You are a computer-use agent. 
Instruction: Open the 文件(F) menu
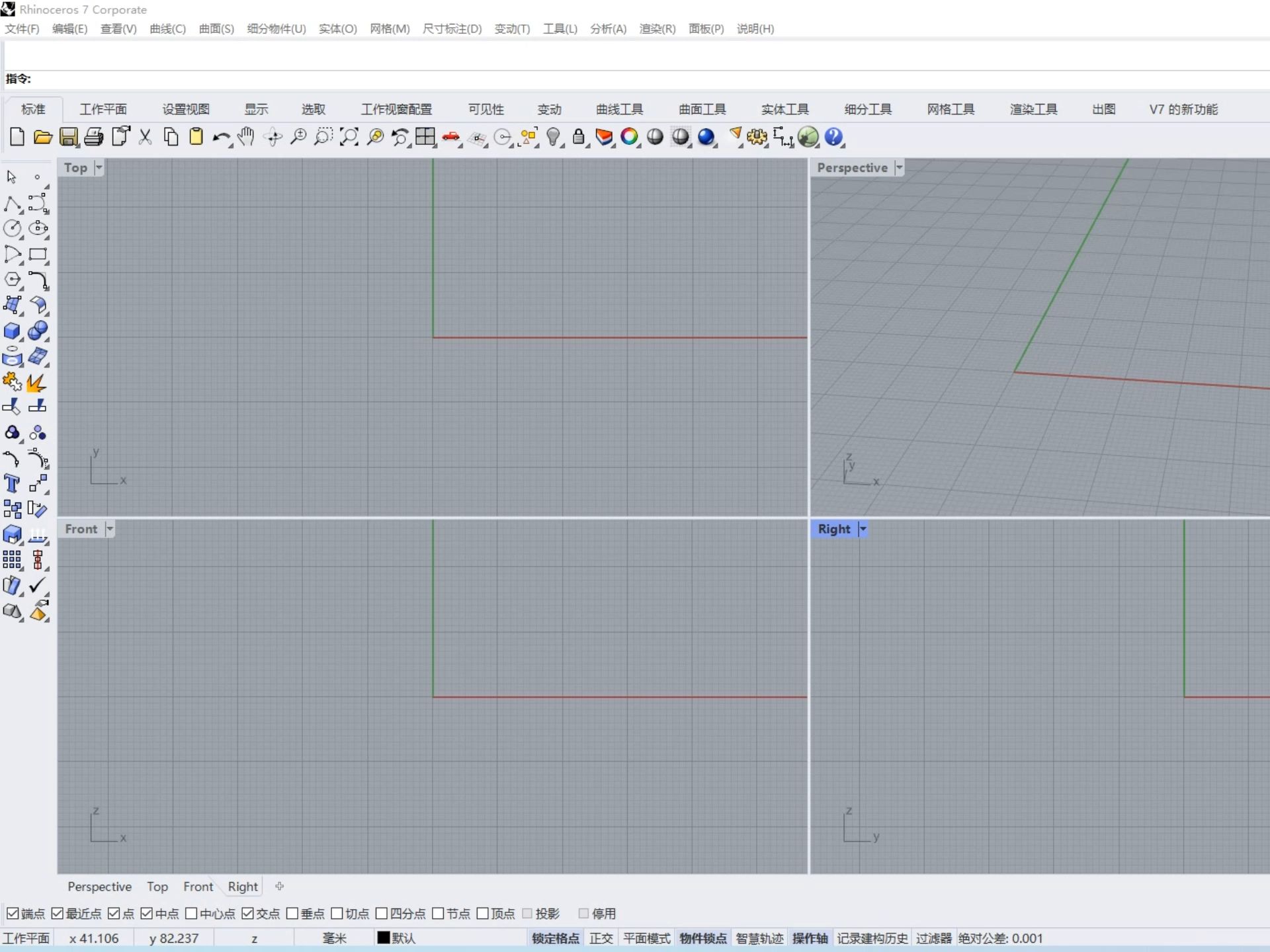coord(22,28)
